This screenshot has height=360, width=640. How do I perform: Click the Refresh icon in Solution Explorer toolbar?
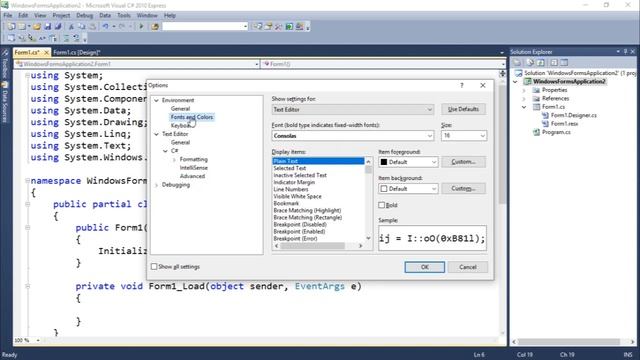point(541,62)
